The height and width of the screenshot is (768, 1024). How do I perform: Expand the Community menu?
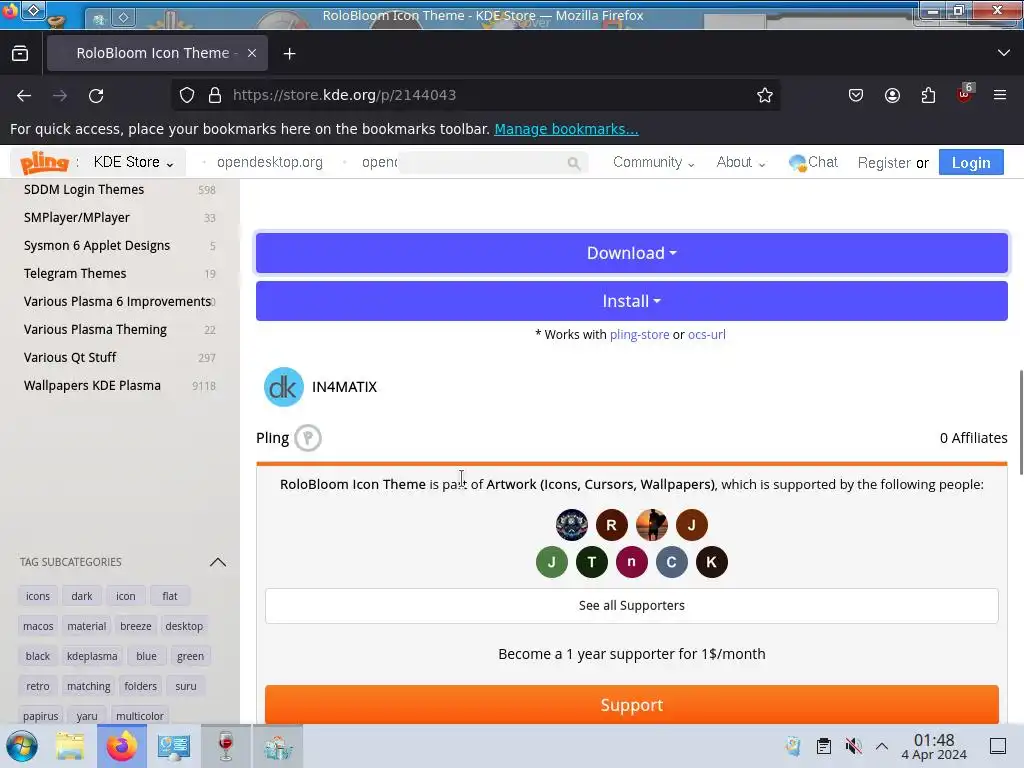click(x=653, y=162)
